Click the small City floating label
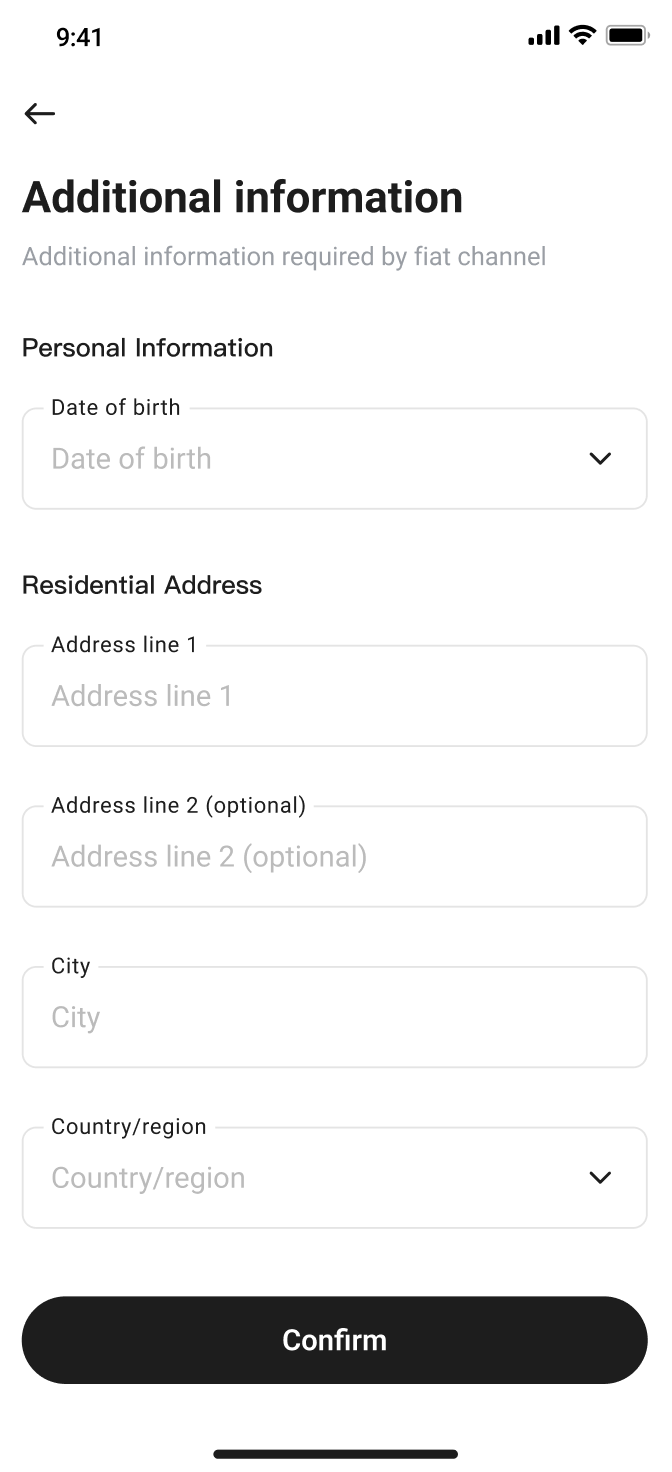Viewport: 672px width, 1472px height. click(71, 966)
